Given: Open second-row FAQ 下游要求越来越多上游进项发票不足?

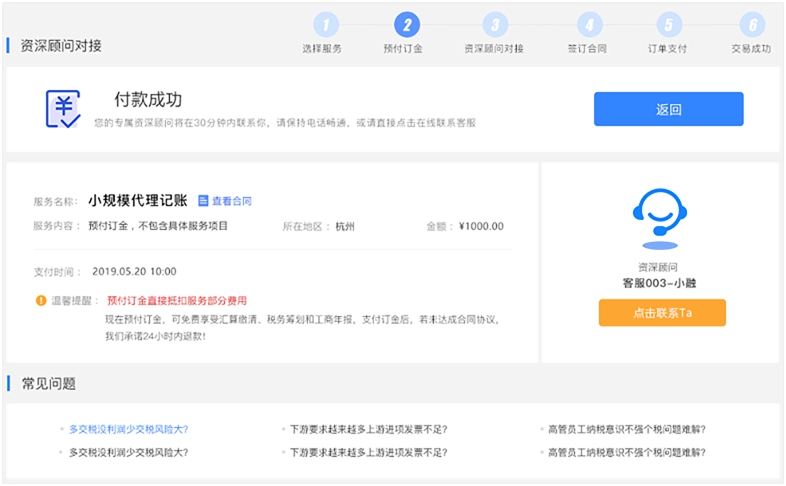Looking at the screenshot, I should point(368,452).
